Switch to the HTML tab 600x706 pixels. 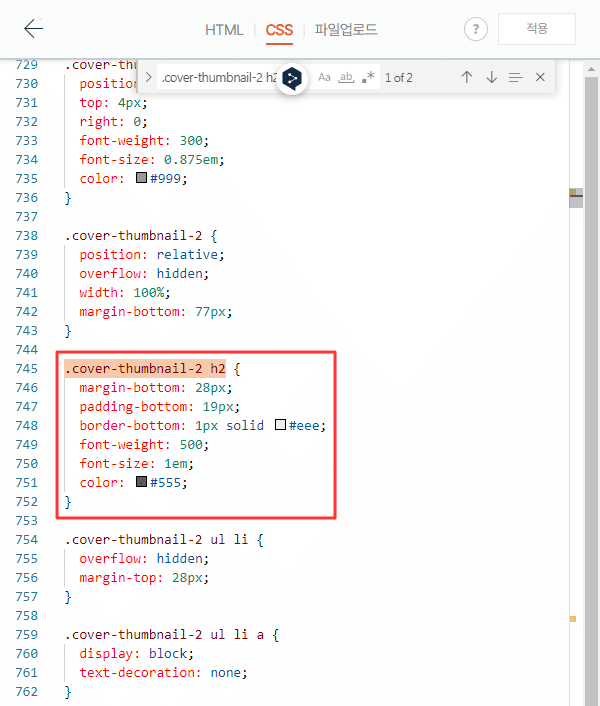coord(224,30)
